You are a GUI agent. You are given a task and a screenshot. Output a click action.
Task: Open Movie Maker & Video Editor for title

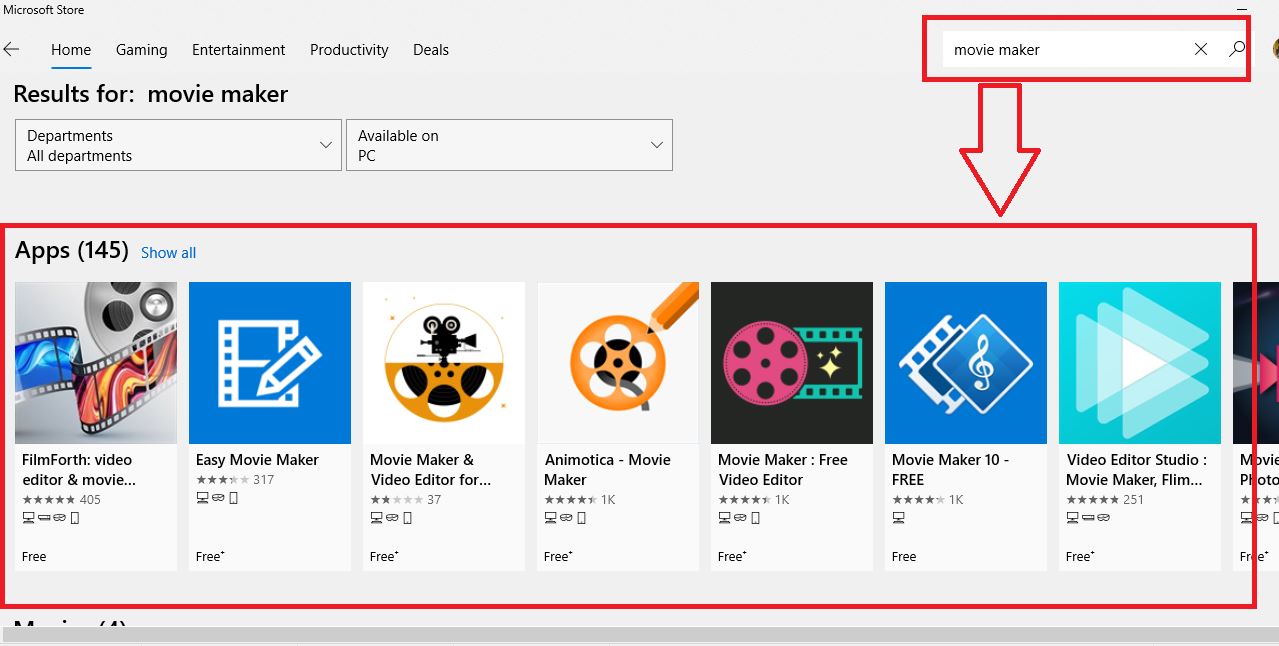[430, 470]
